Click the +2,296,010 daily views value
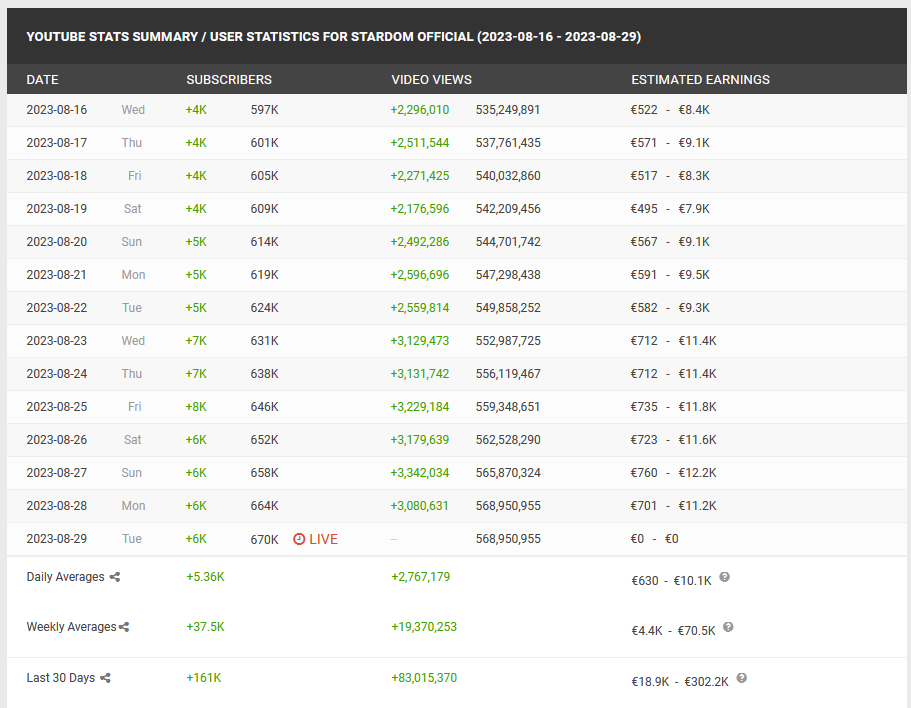Image resolution: width=911 pixels, height=708 pixels. tap(419, 110)
